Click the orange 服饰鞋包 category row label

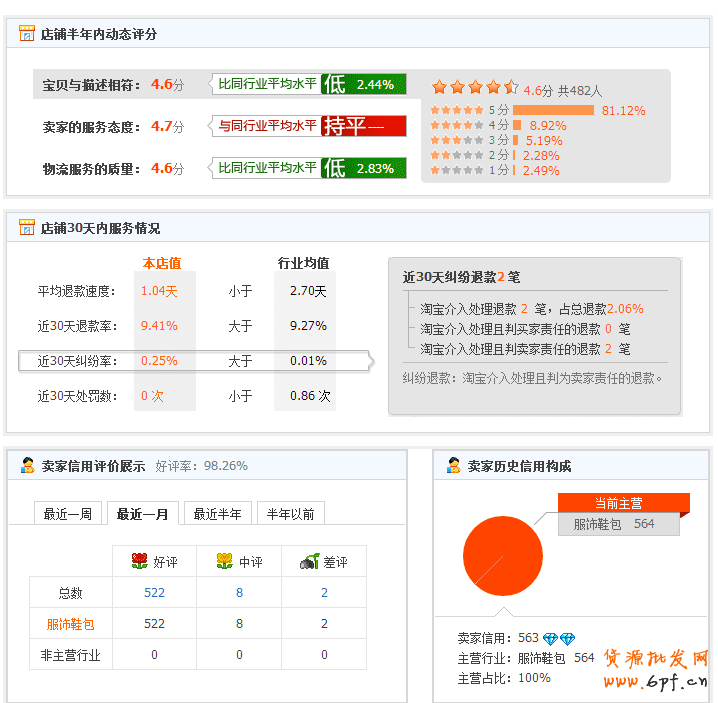[71, 624]
